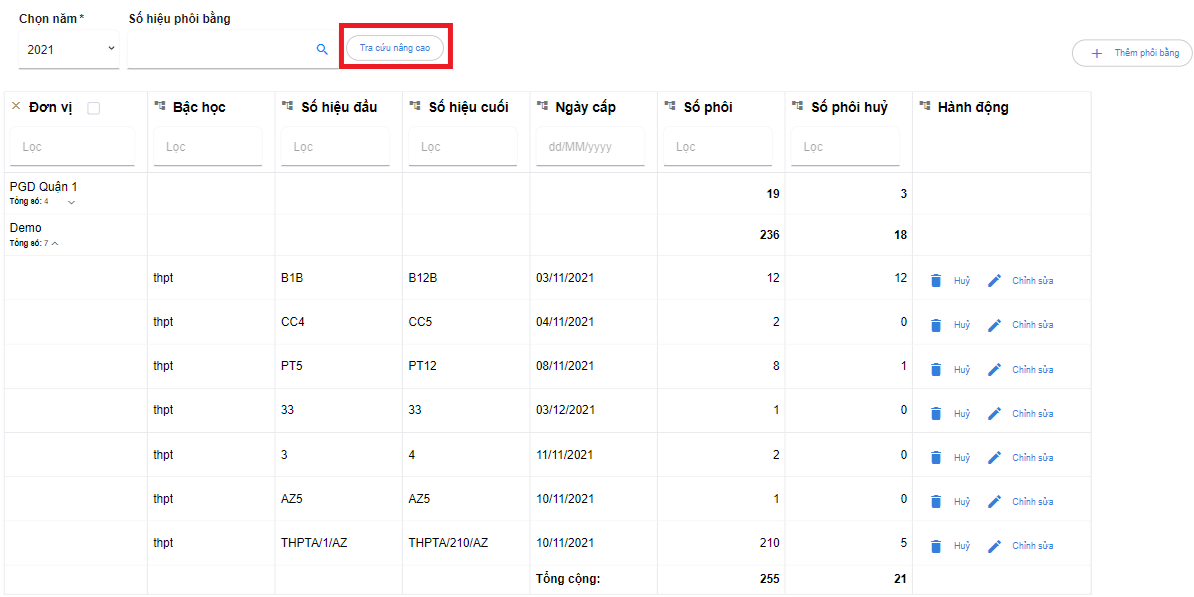Click Huỷ link for the 33 row
This screenshot has height=597, width=1194.
[961, 414]
